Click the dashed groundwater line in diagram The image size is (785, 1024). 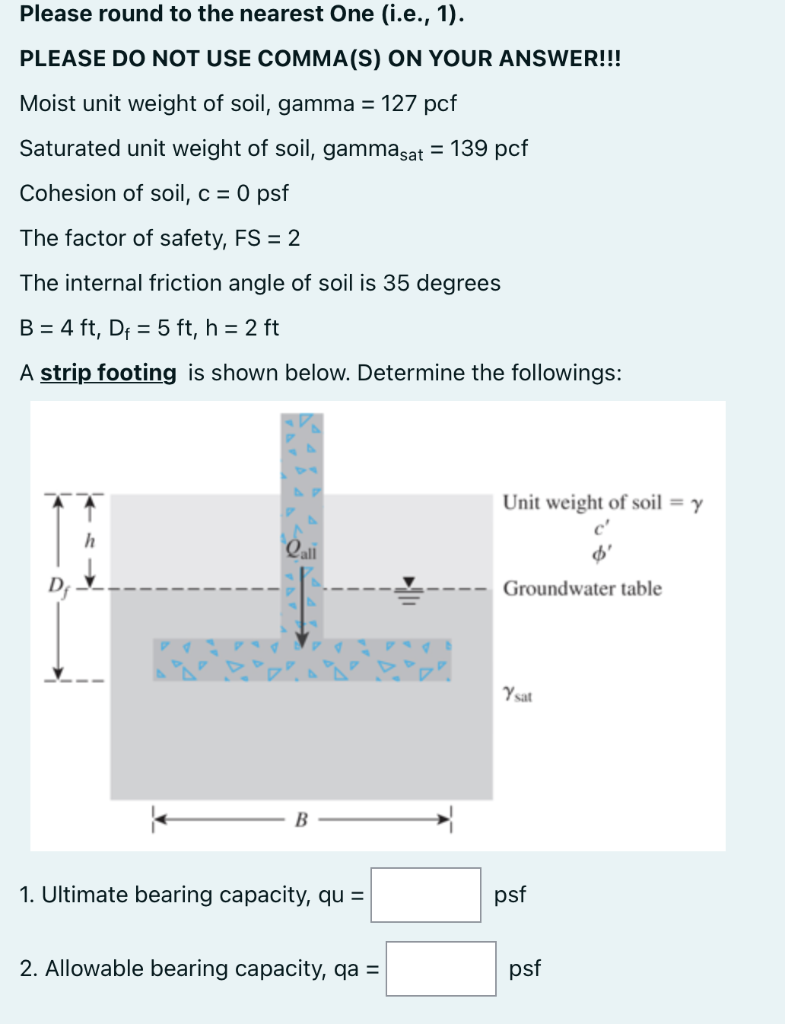(200, 589)
